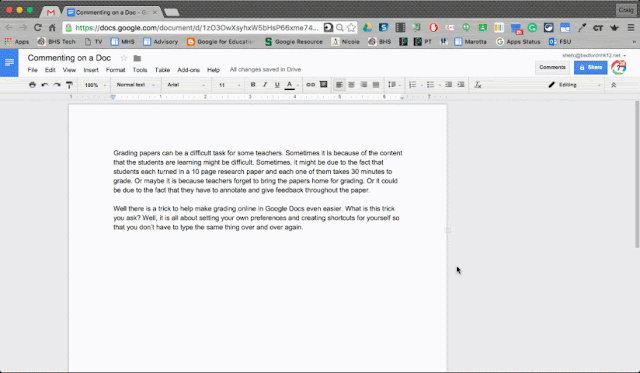This screenshot has width=640, height=373.
Task: Insert a link with chain icon
Action: click(311, 84)
